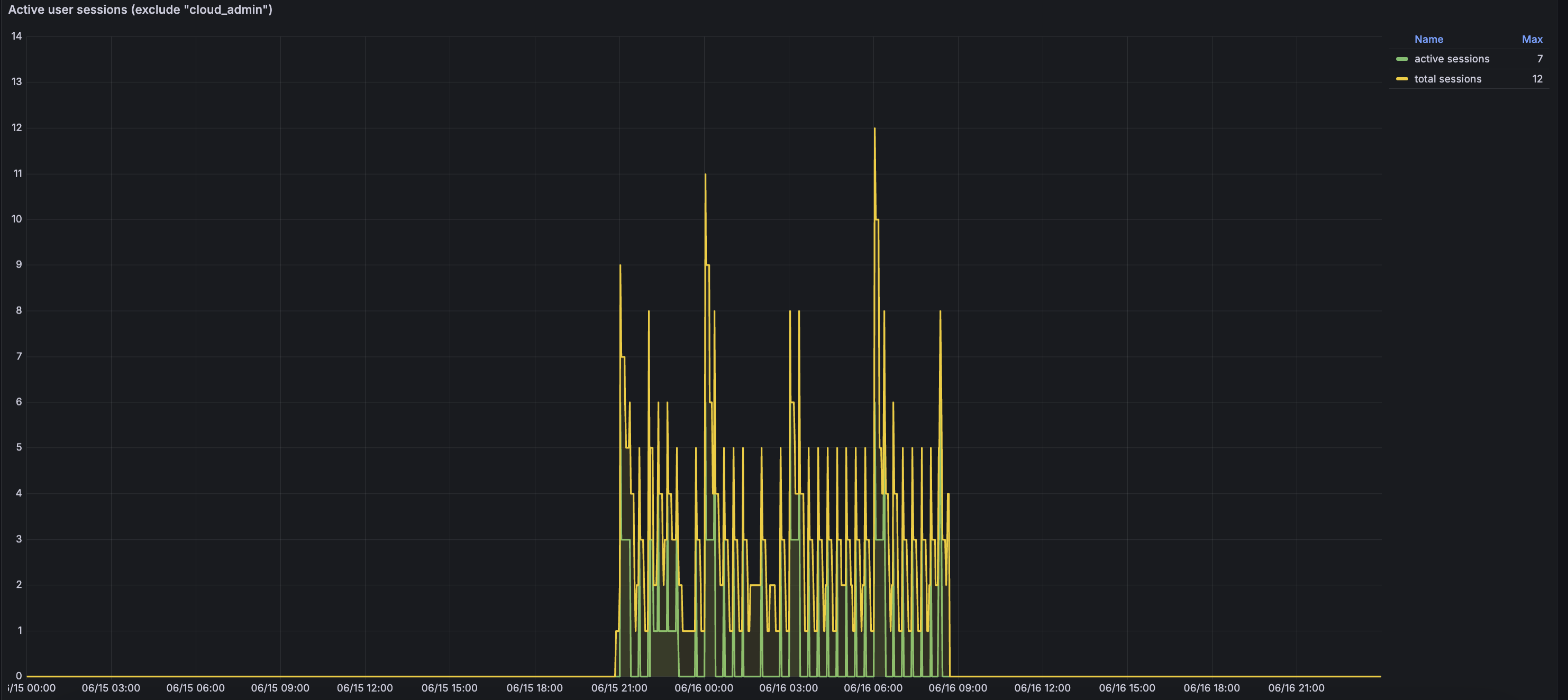This screenshot has width=1568, height=700.
Task: Click the 14 label on the y-axis
Action: (x=16, y=36)
